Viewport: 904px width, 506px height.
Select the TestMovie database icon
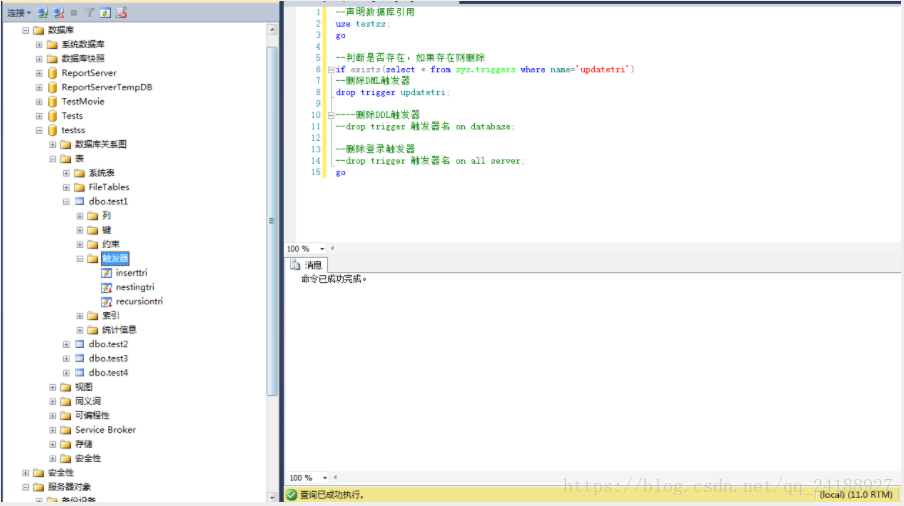coord(52,101)
